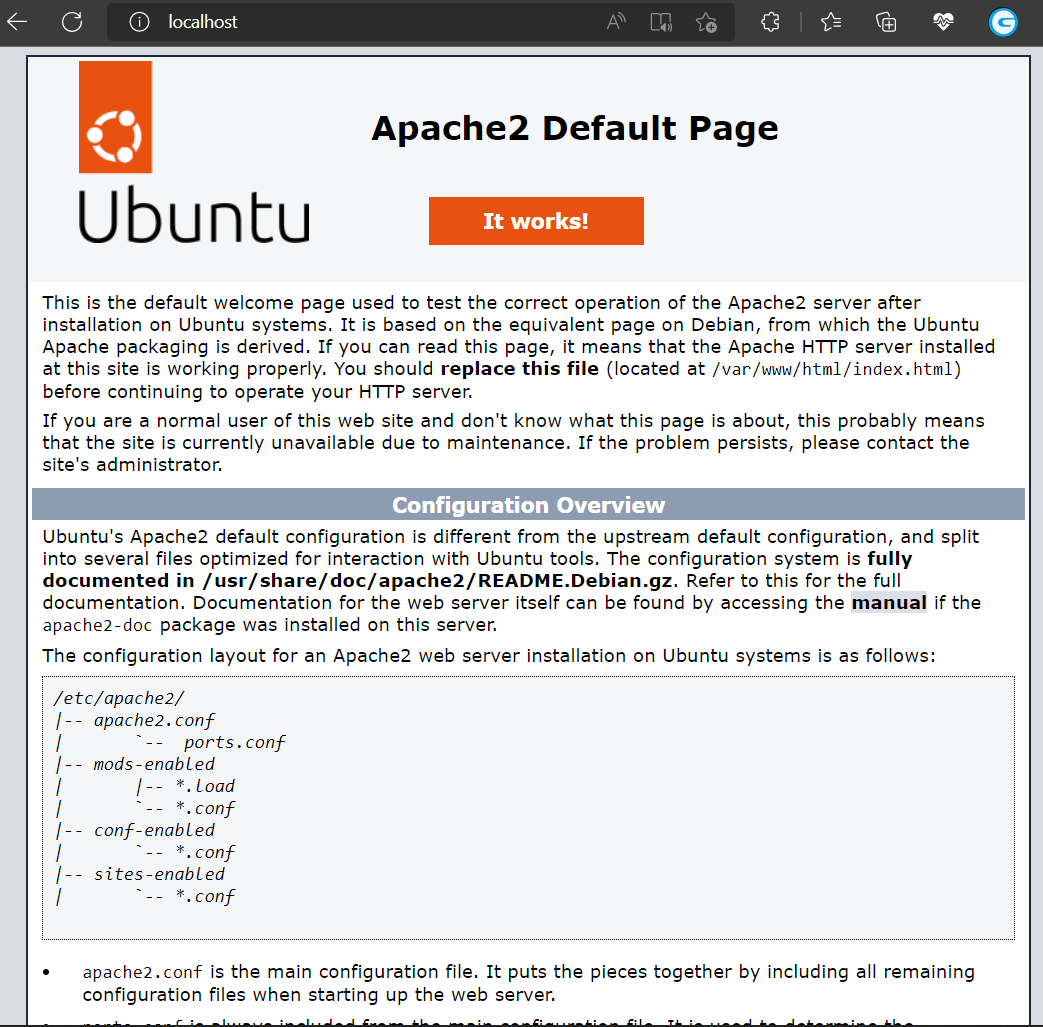1043x1027 pixels.
Task: Add page to favorites star-plus icon
Action: click(x=706, y=22)
